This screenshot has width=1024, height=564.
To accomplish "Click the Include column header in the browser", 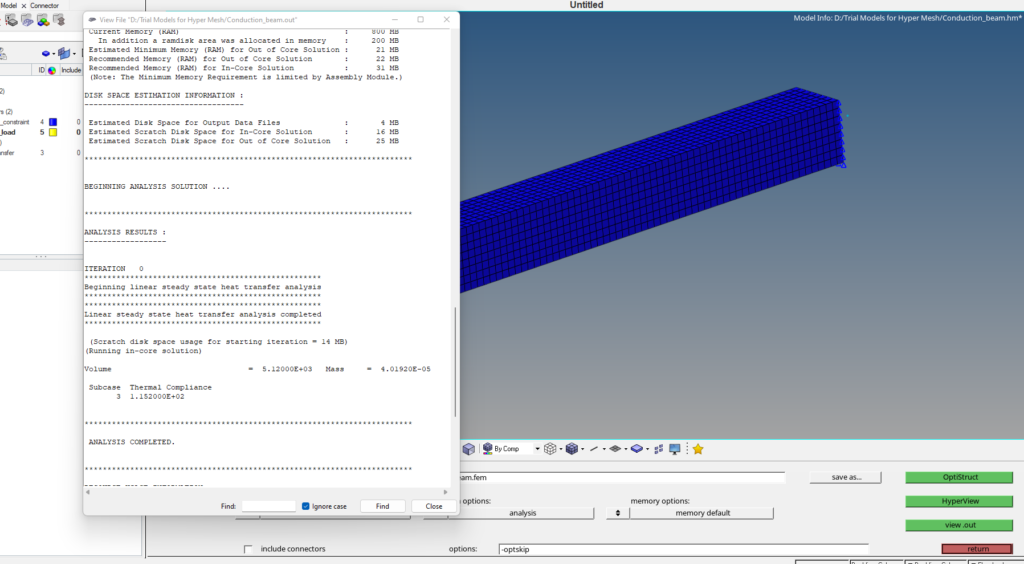I will coord(71,70).
